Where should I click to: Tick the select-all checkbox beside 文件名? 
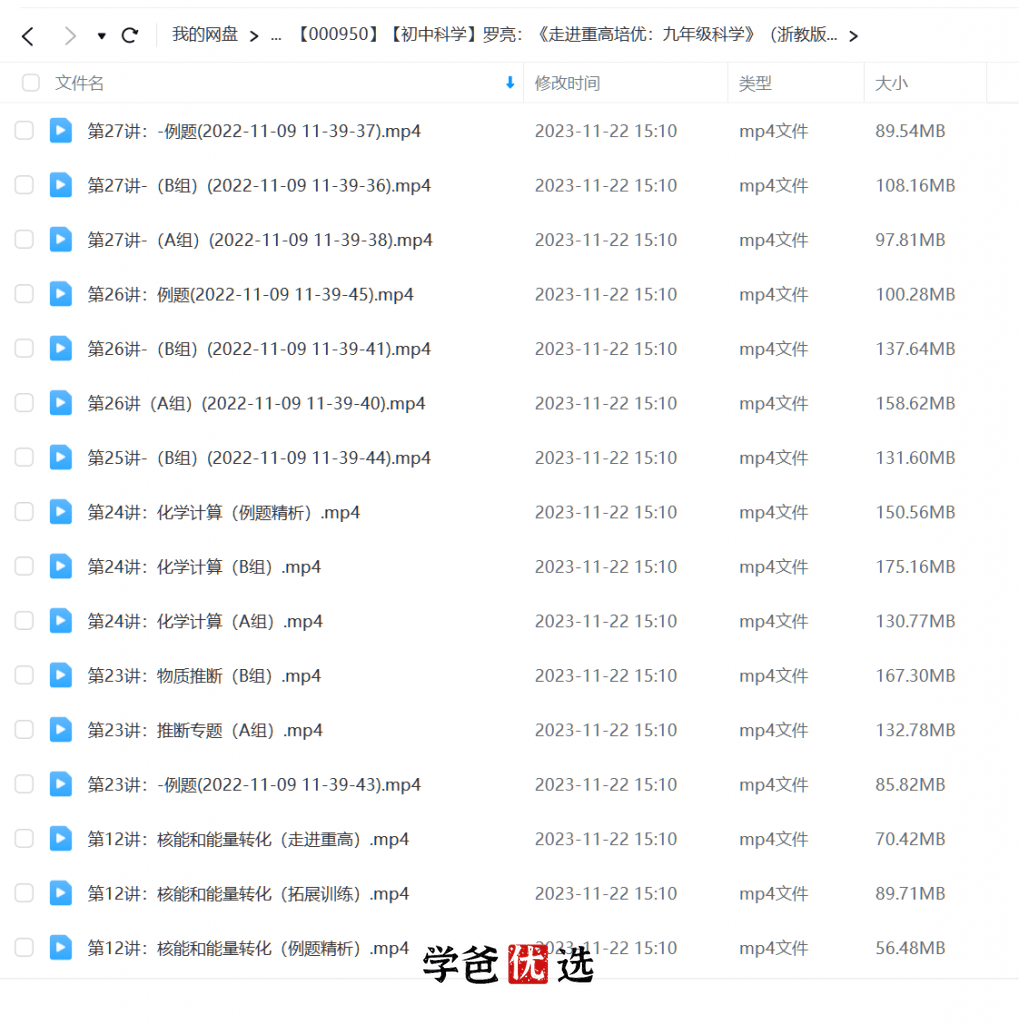(31, 83)
